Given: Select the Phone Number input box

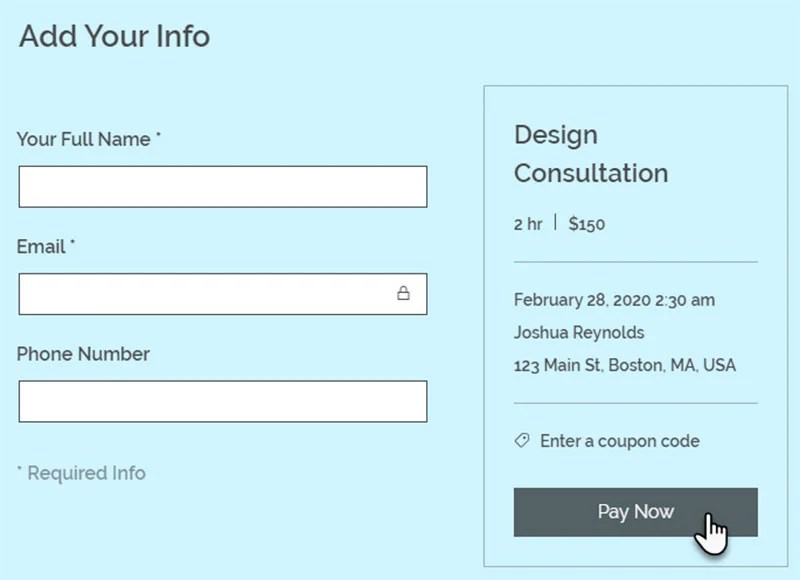Looking at the screenshot, I should coord(220,401).
